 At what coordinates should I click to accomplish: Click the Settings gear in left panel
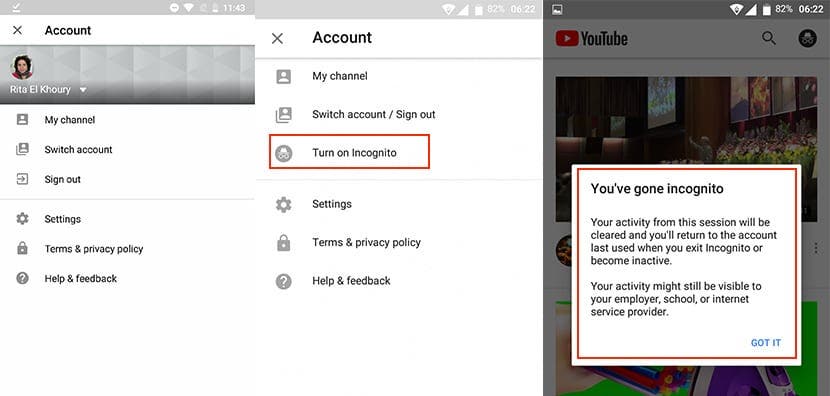(x=22, y=219)
